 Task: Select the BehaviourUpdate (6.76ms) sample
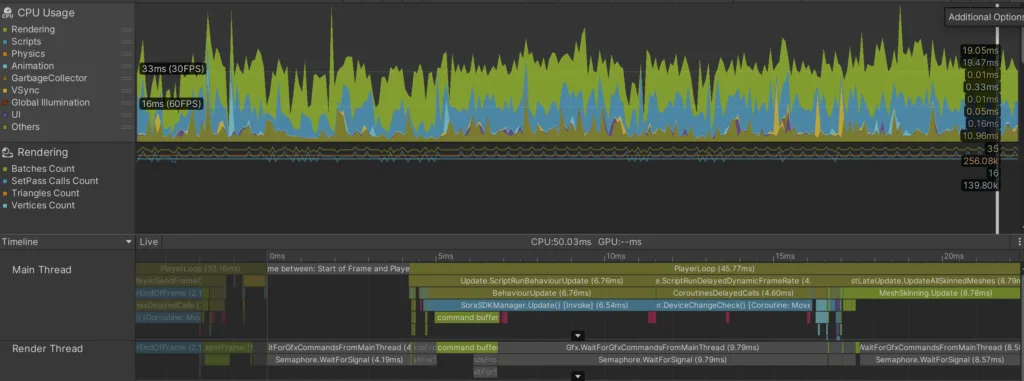[541, 293]
